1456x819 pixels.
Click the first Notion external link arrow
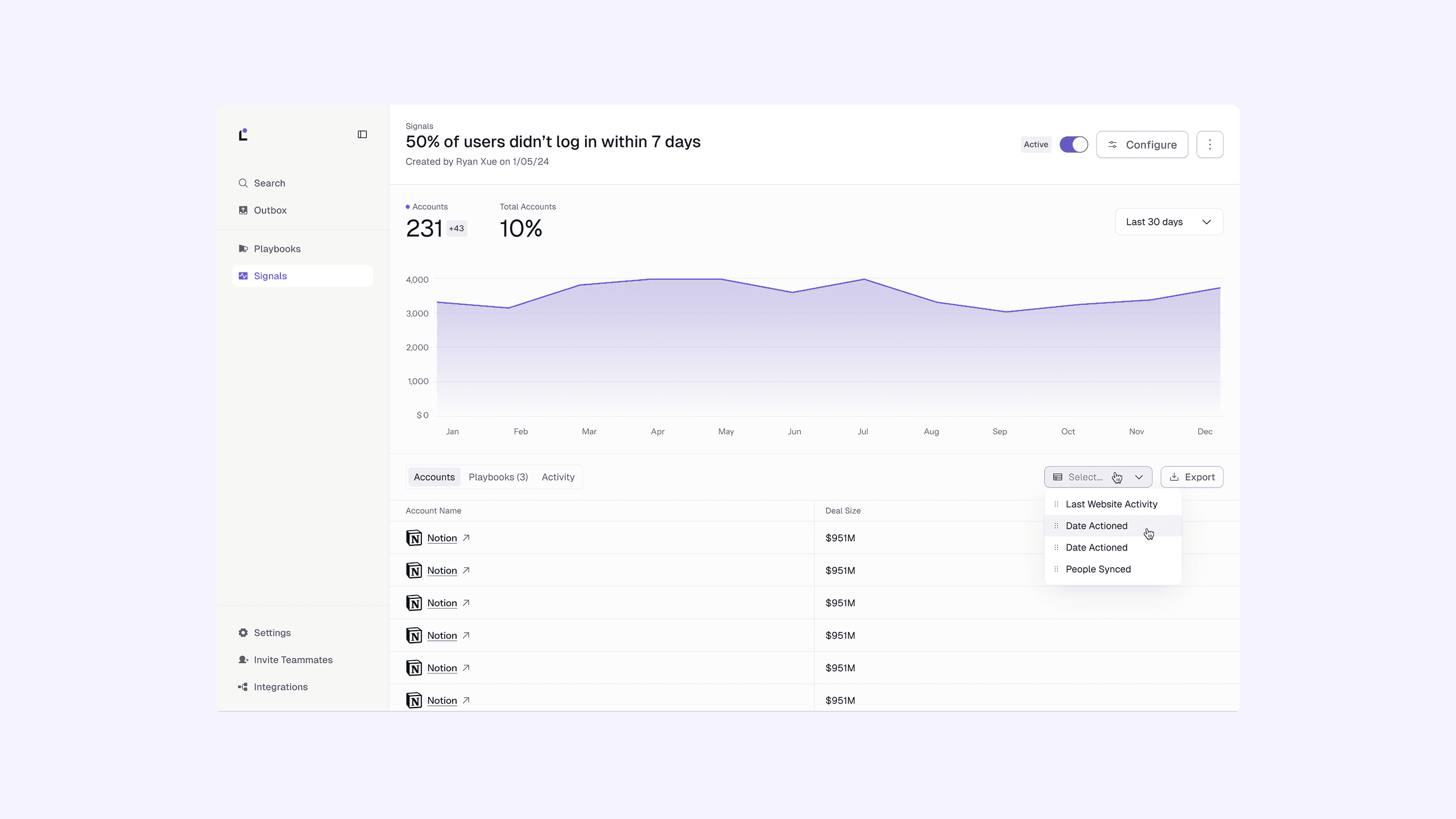[466, 537]
